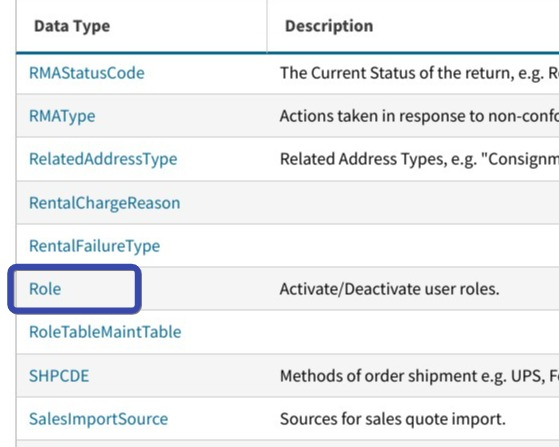
Task: Open the RMAType link
Action: tap(62, 116)
